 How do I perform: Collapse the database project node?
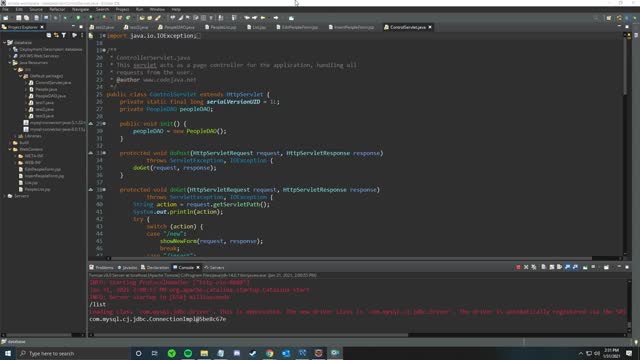tap(4, 42)
